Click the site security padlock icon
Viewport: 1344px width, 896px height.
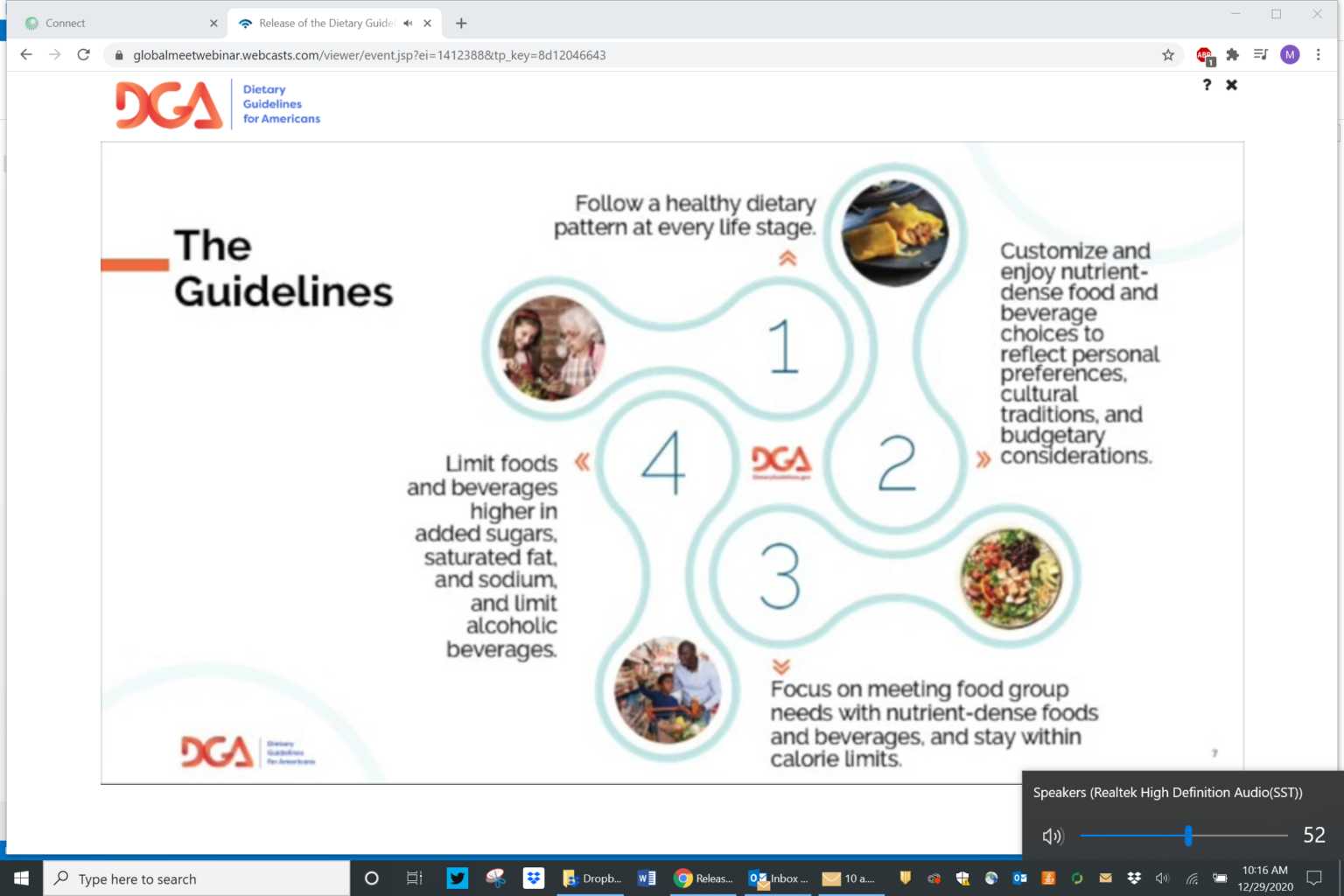[117, 54]
